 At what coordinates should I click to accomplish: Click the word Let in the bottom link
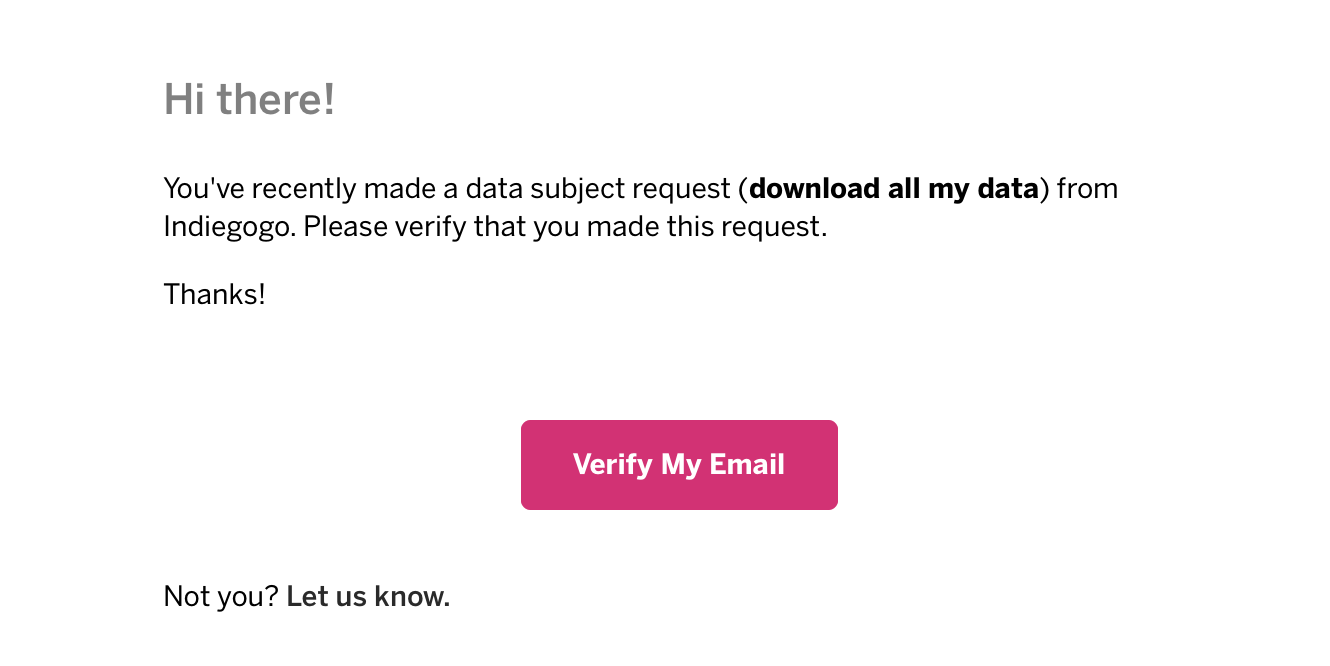click(303, 597)
